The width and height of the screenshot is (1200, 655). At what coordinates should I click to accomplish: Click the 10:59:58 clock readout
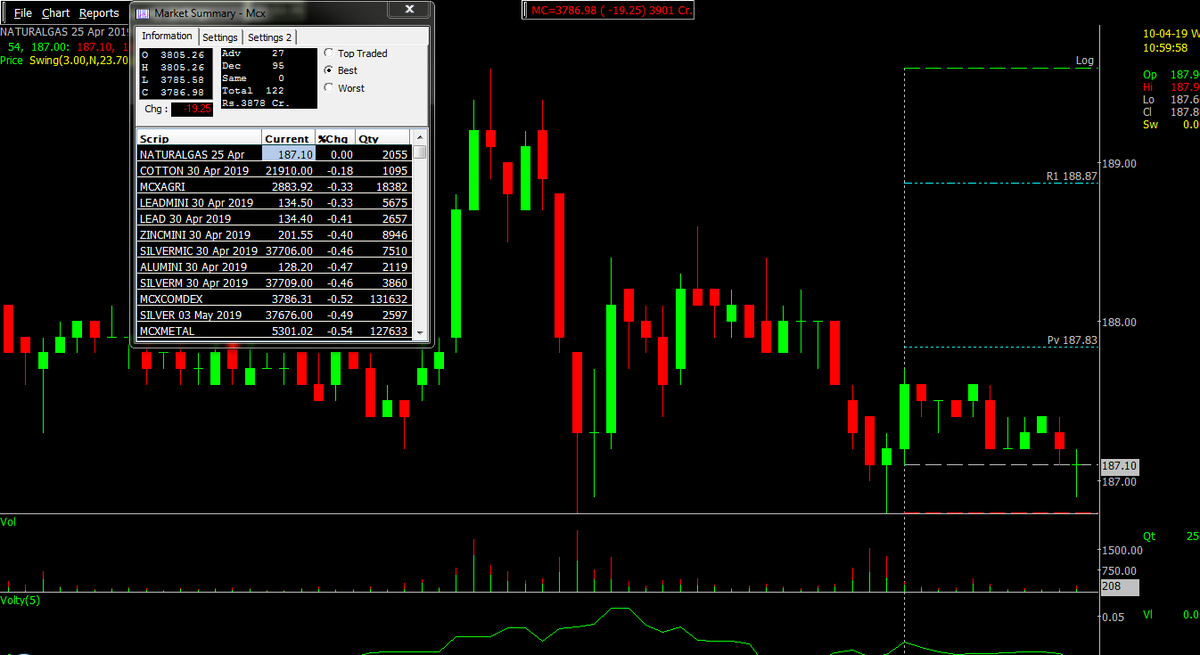pyautogui.click(x=1164, y=48)
